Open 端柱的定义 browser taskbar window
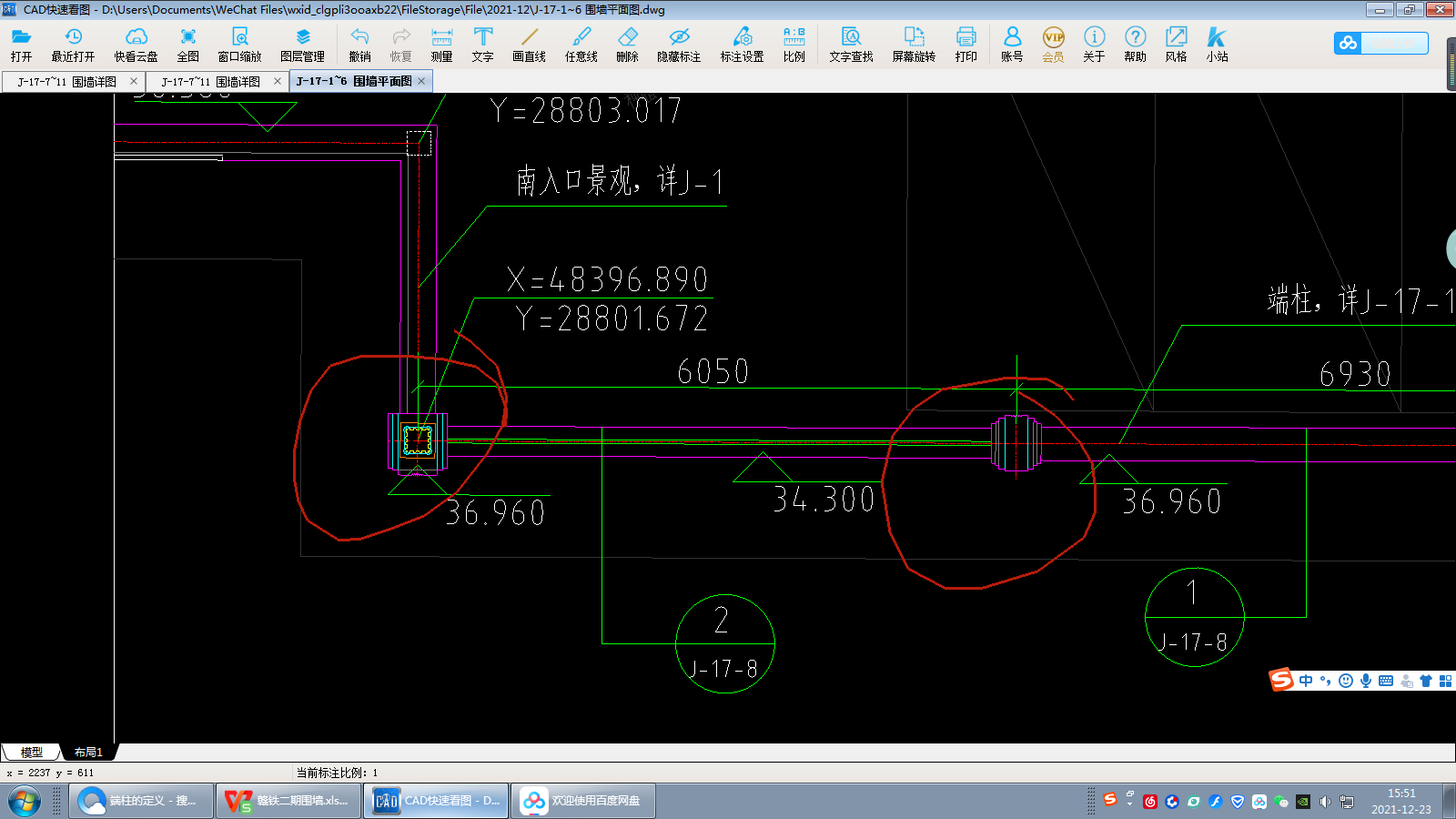 141,801
